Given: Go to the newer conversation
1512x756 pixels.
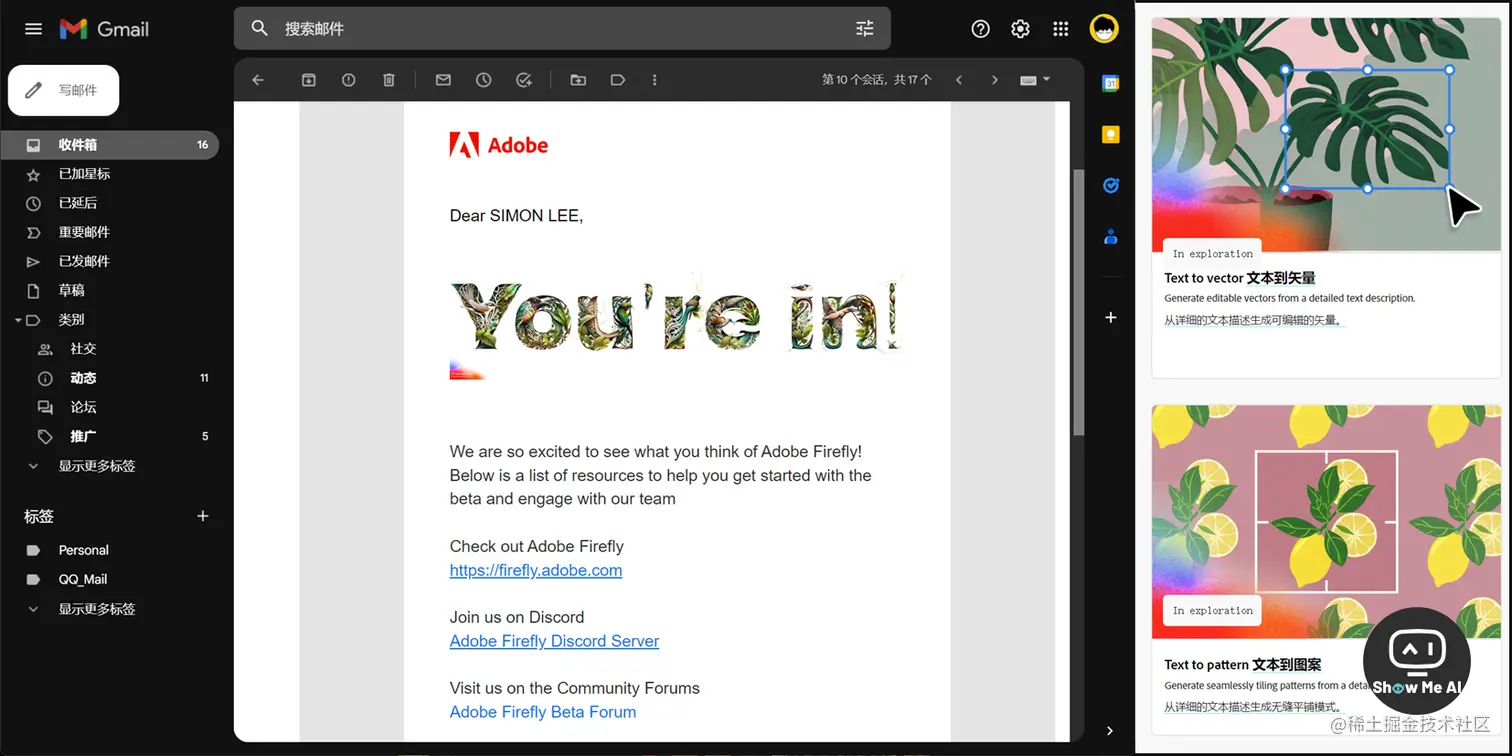Looking at the screenshot, I should [959, 80].
